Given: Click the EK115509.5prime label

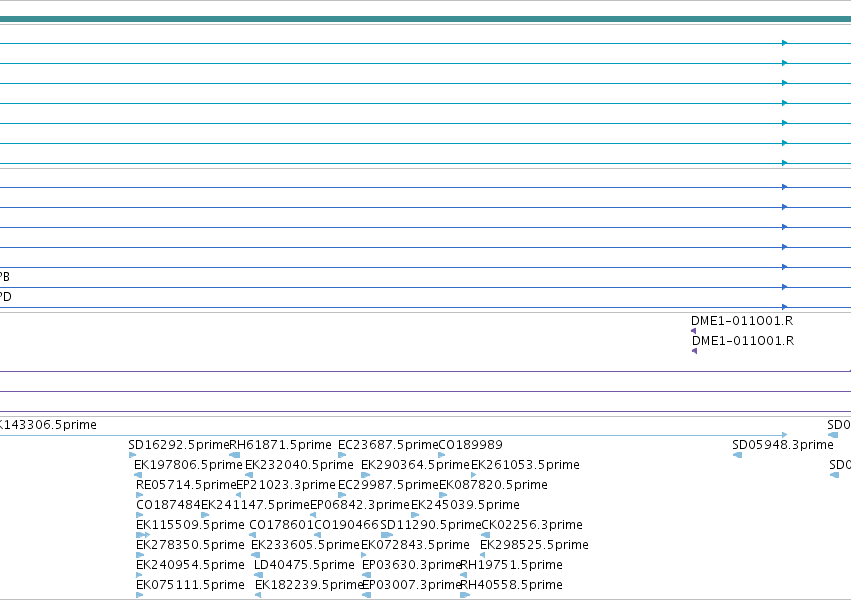Looking at the screenshot, I should (x=190, y=525).
